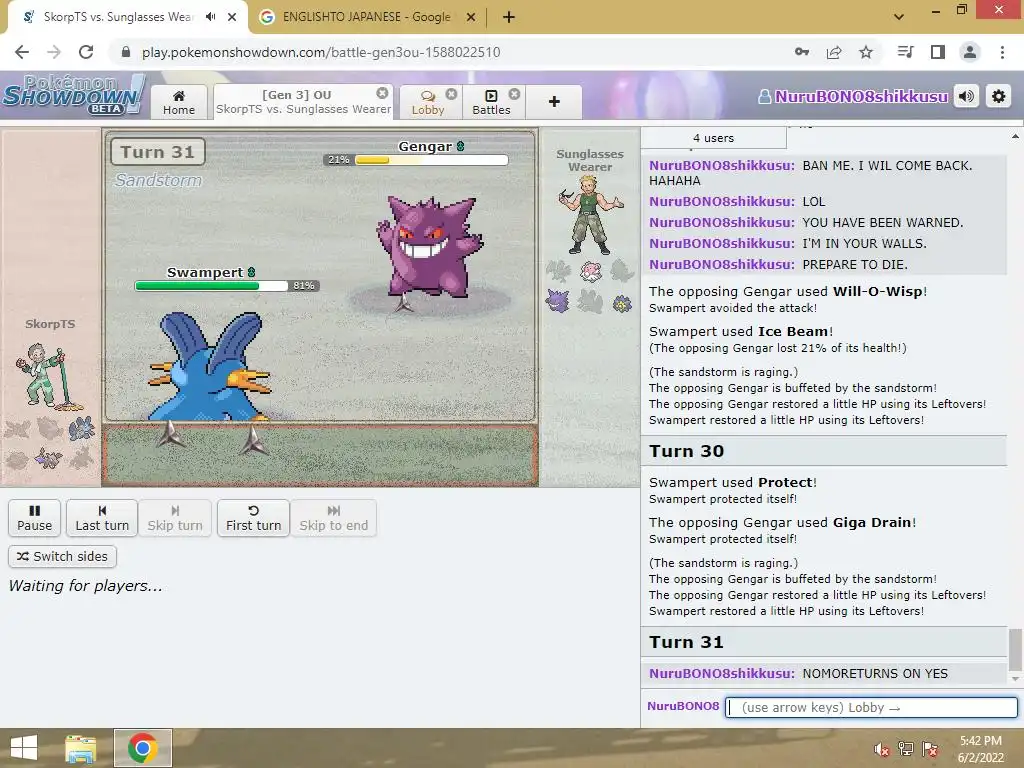Switch to the Lobby tab

pyautogui.click(x=428, y=102)
